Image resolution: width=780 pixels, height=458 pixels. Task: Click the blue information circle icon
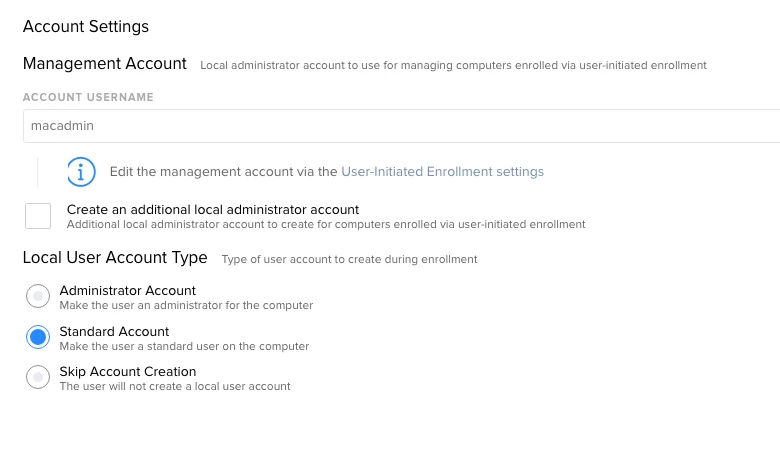[x=81, y=172]
